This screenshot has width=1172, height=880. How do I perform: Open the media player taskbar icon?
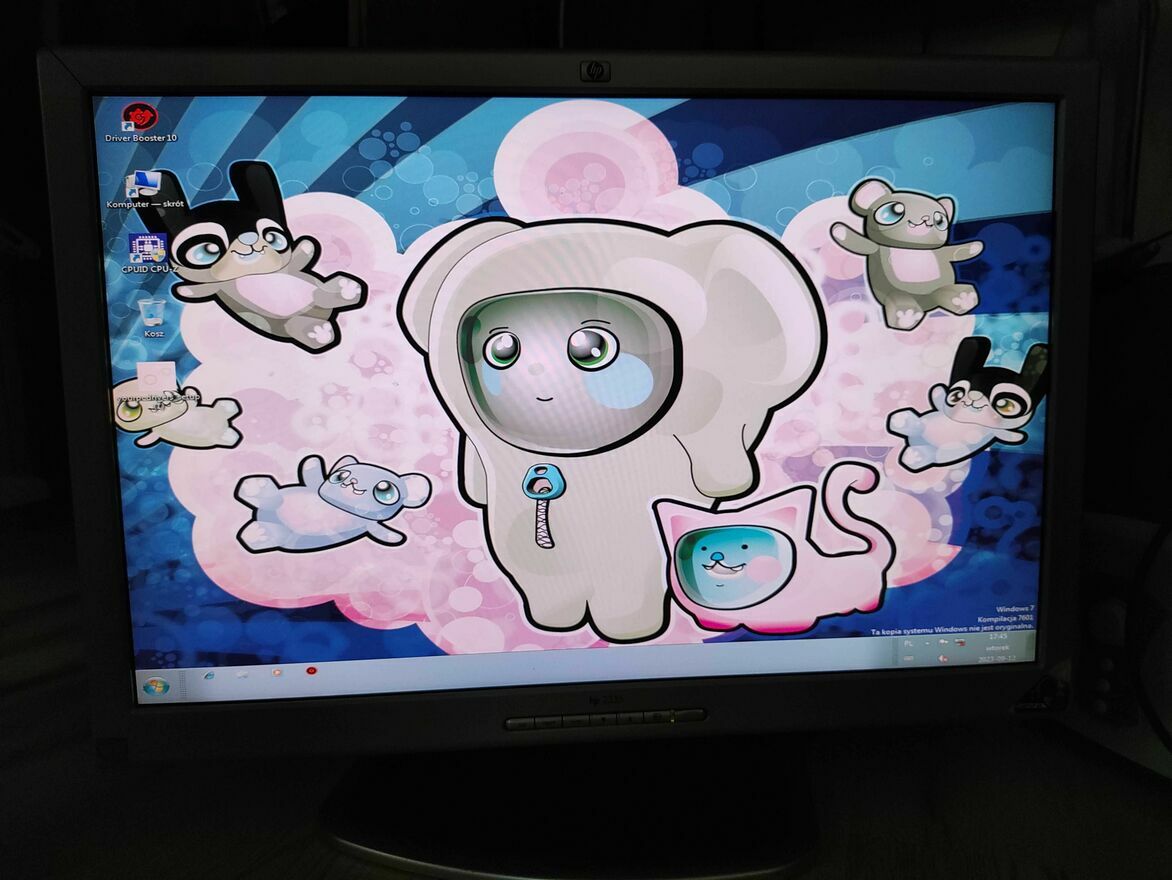coord(277,672)
